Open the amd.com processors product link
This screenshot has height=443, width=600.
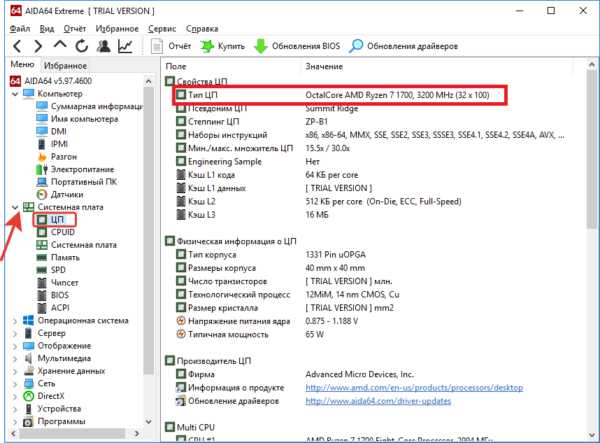click(x=414, y=388)
